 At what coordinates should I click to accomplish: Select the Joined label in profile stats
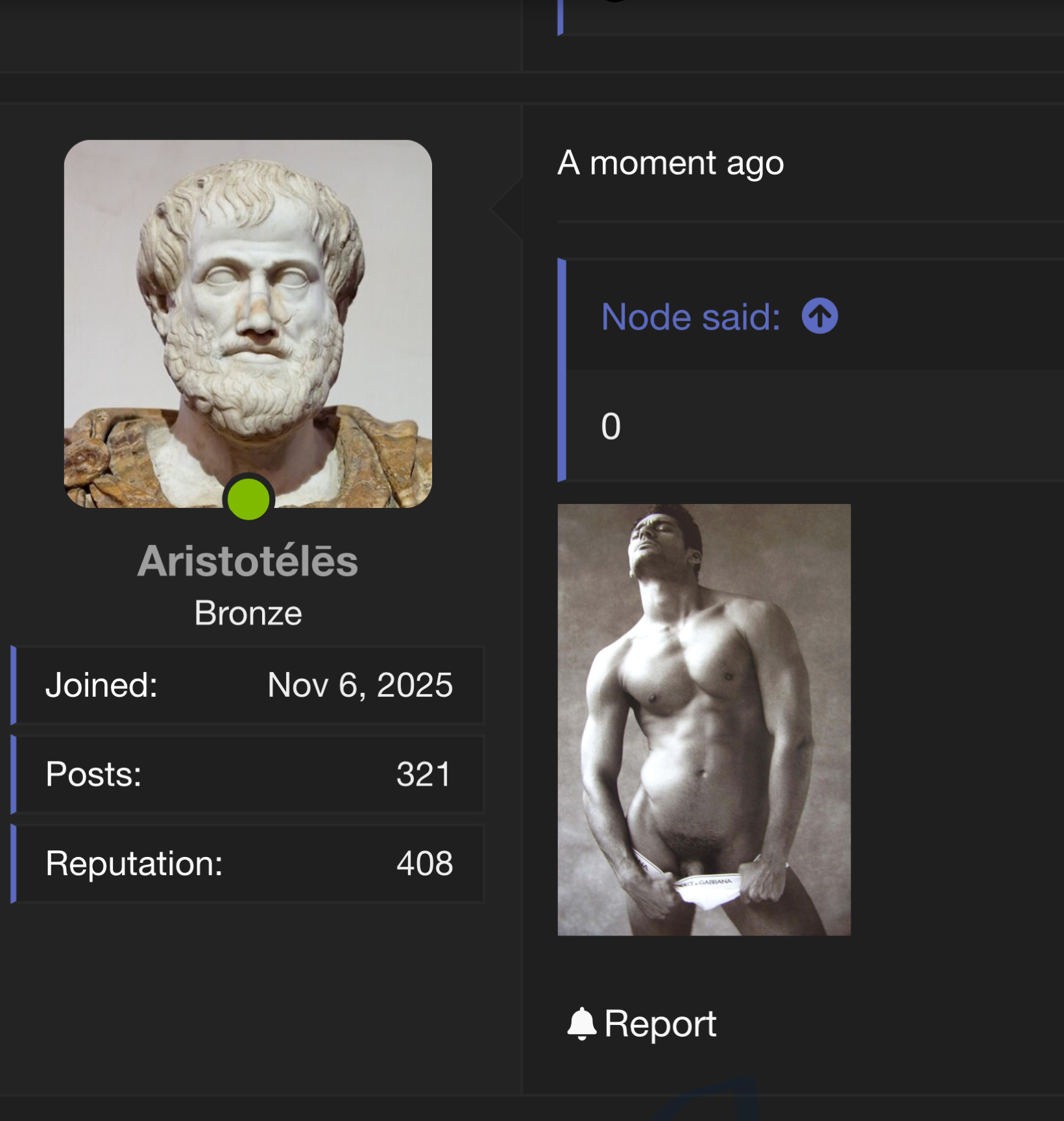click(101, 685)
